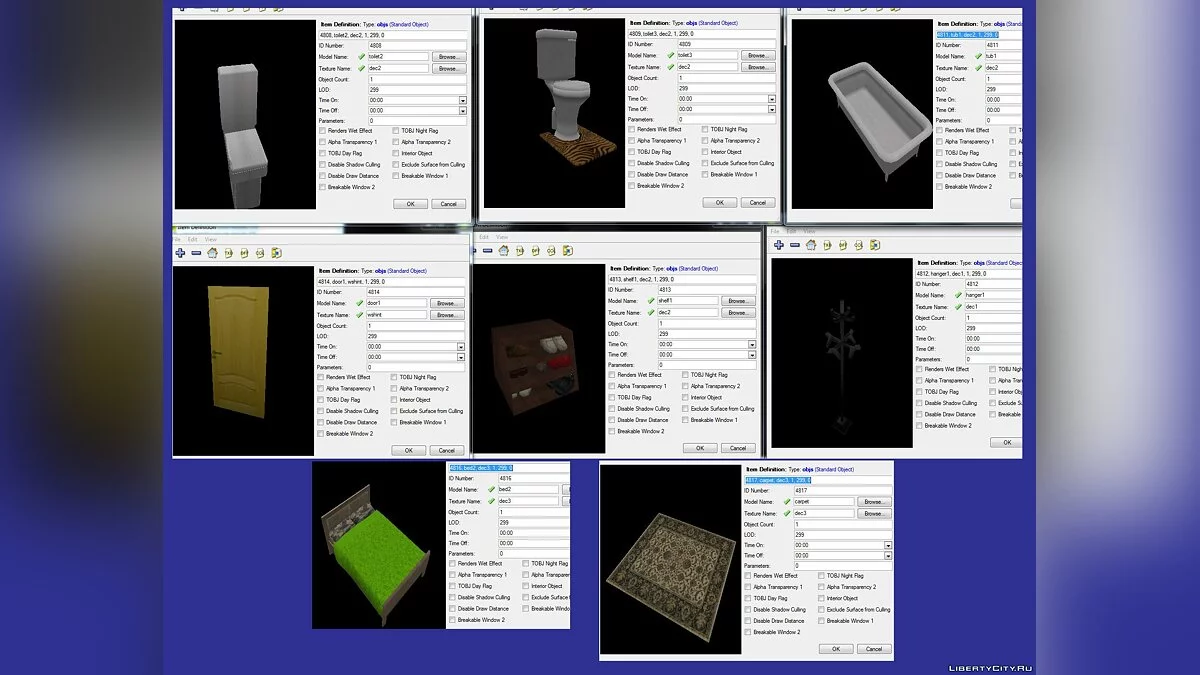
Task: Open Time On dropdown in toilet2 window
Action: tap(463, 100)
